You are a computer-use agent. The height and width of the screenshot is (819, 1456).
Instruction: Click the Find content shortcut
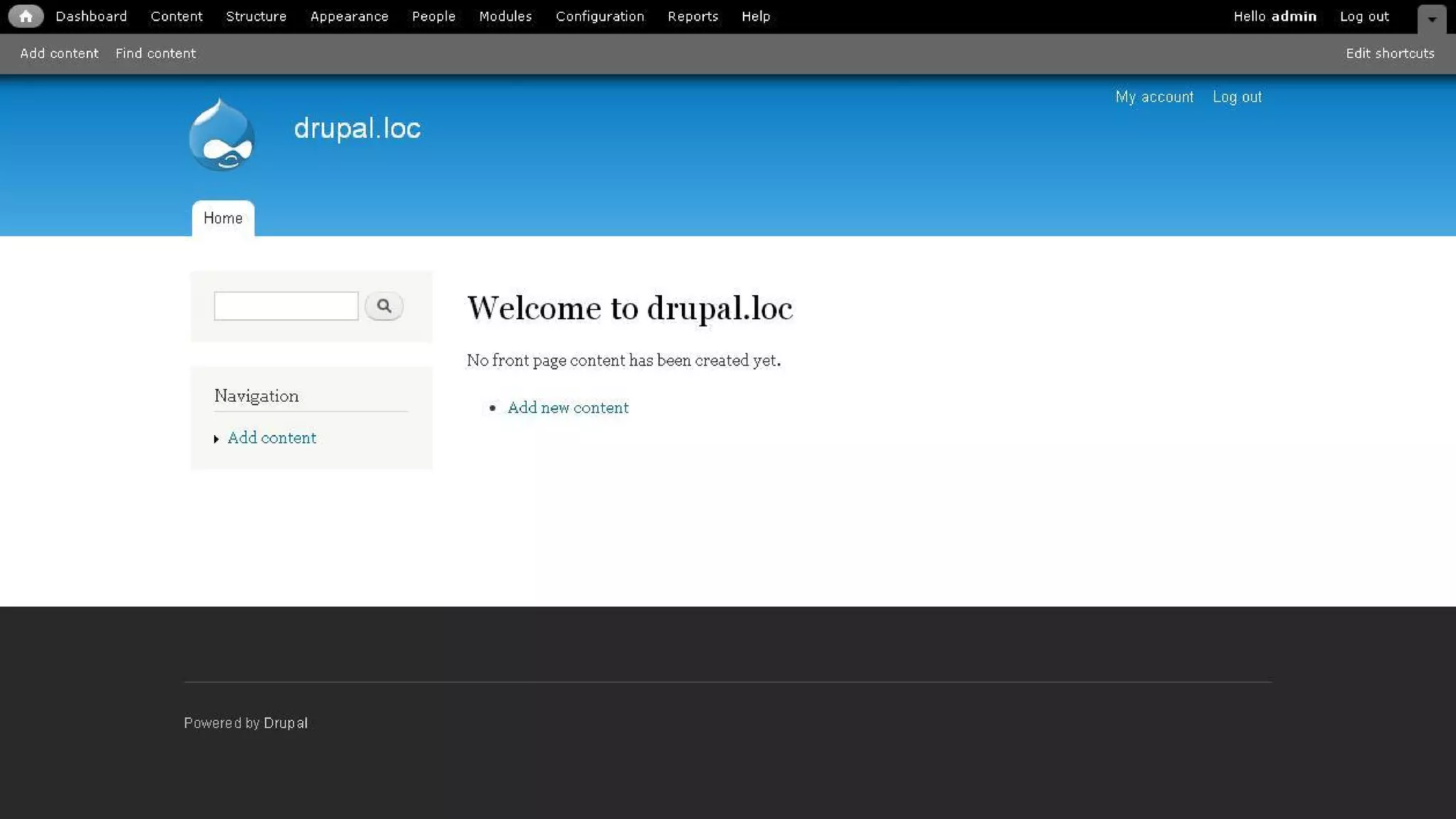tap(156, 53)
